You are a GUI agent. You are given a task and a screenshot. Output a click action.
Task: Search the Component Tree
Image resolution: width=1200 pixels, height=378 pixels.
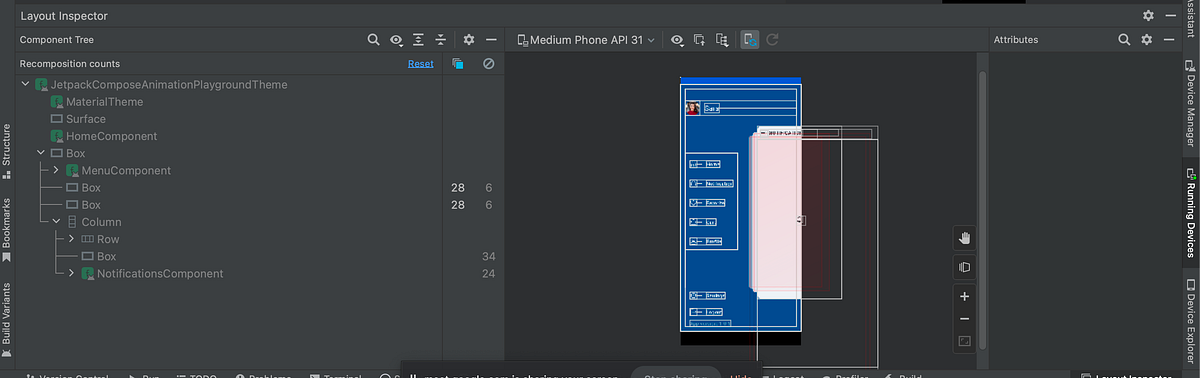coord(373,40)
